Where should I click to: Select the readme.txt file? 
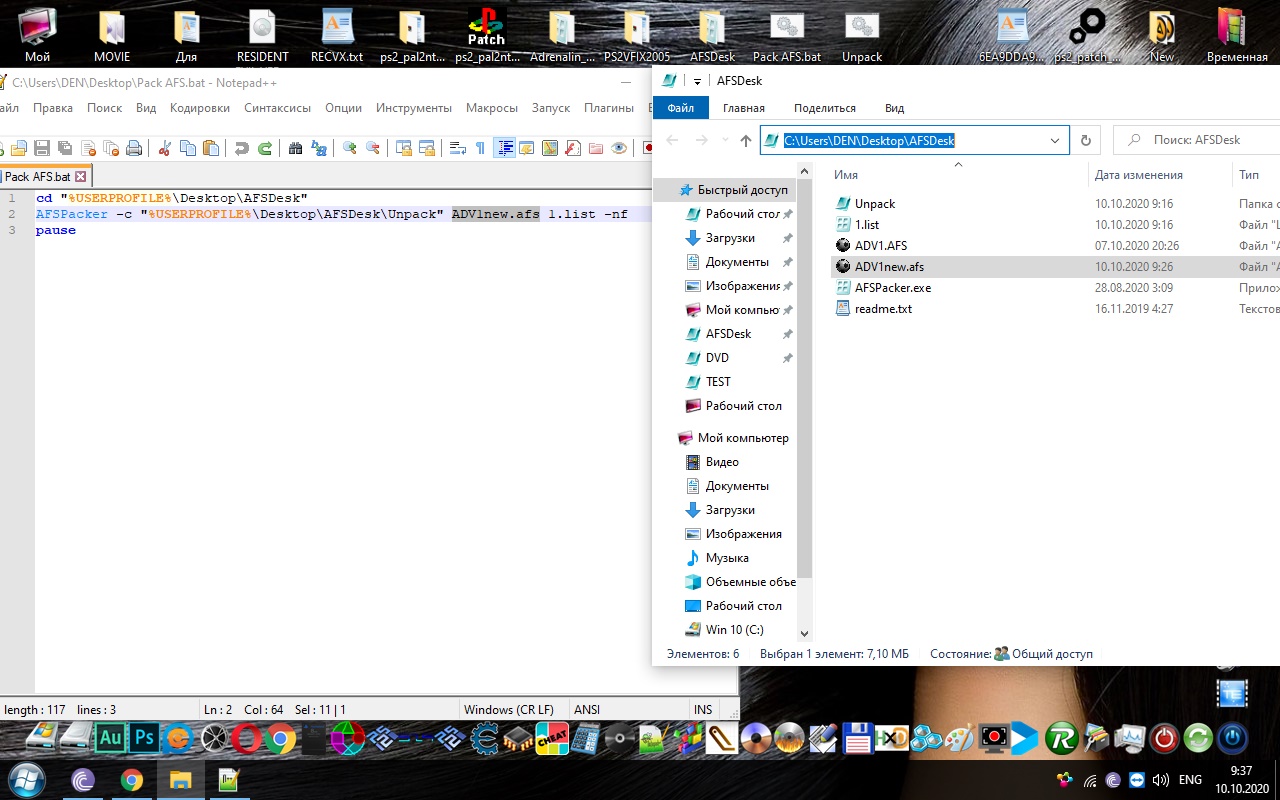(x=883, y=309)
